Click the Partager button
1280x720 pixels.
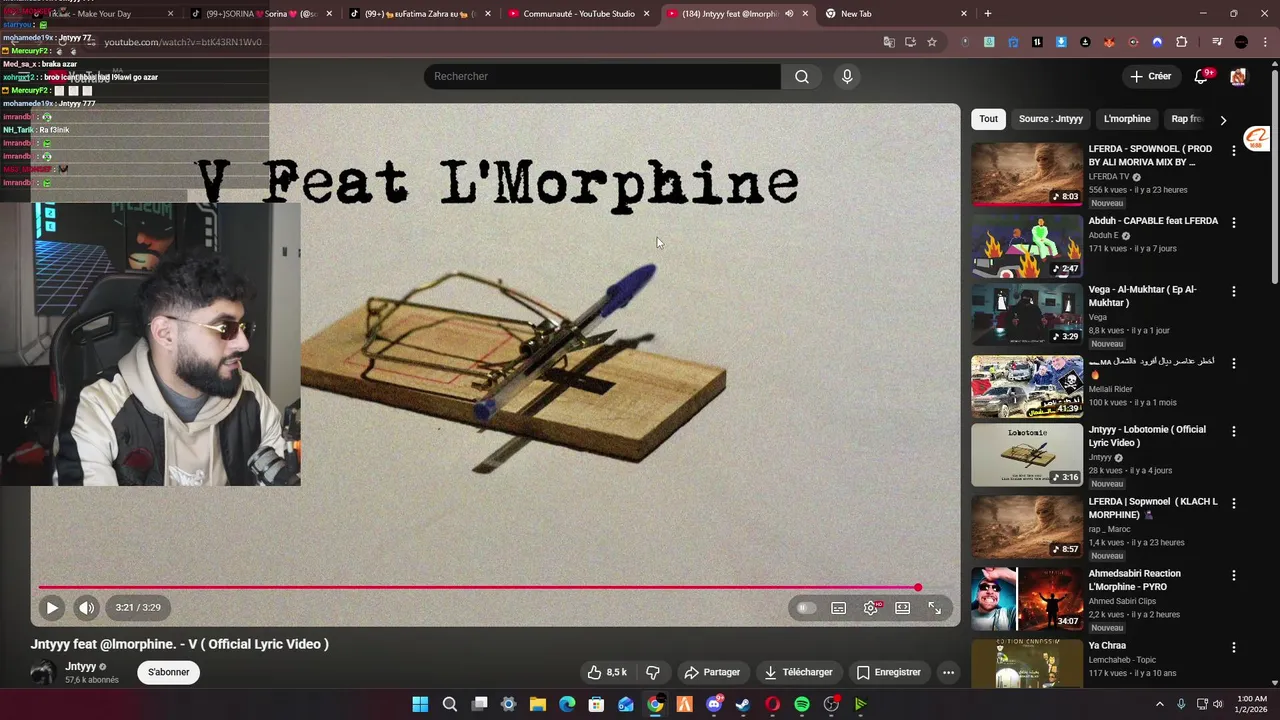tap(712, 672)
